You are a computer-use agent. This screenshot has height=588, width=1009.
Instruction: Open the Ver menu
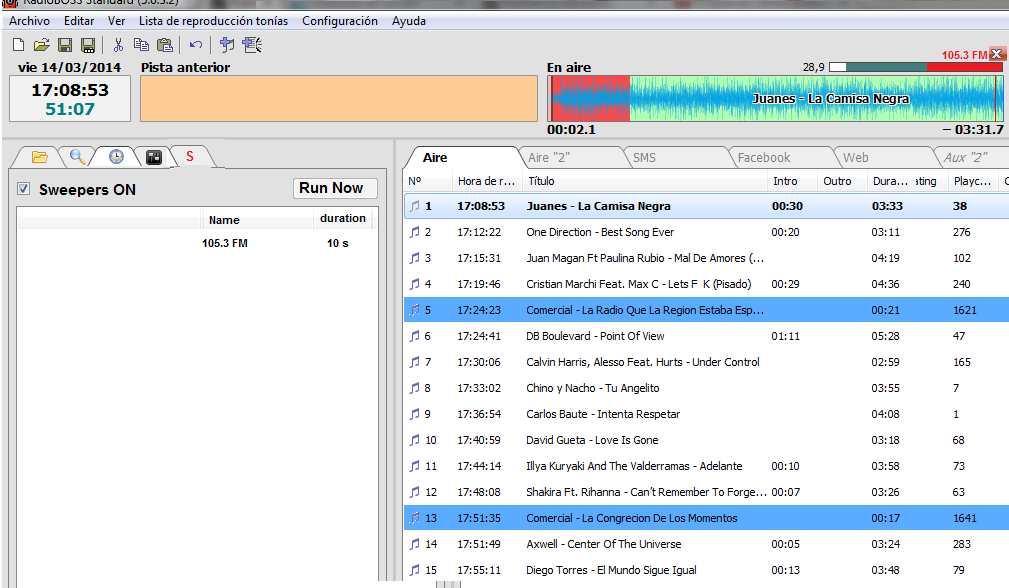pyautogui.click(x=116, y=21)
